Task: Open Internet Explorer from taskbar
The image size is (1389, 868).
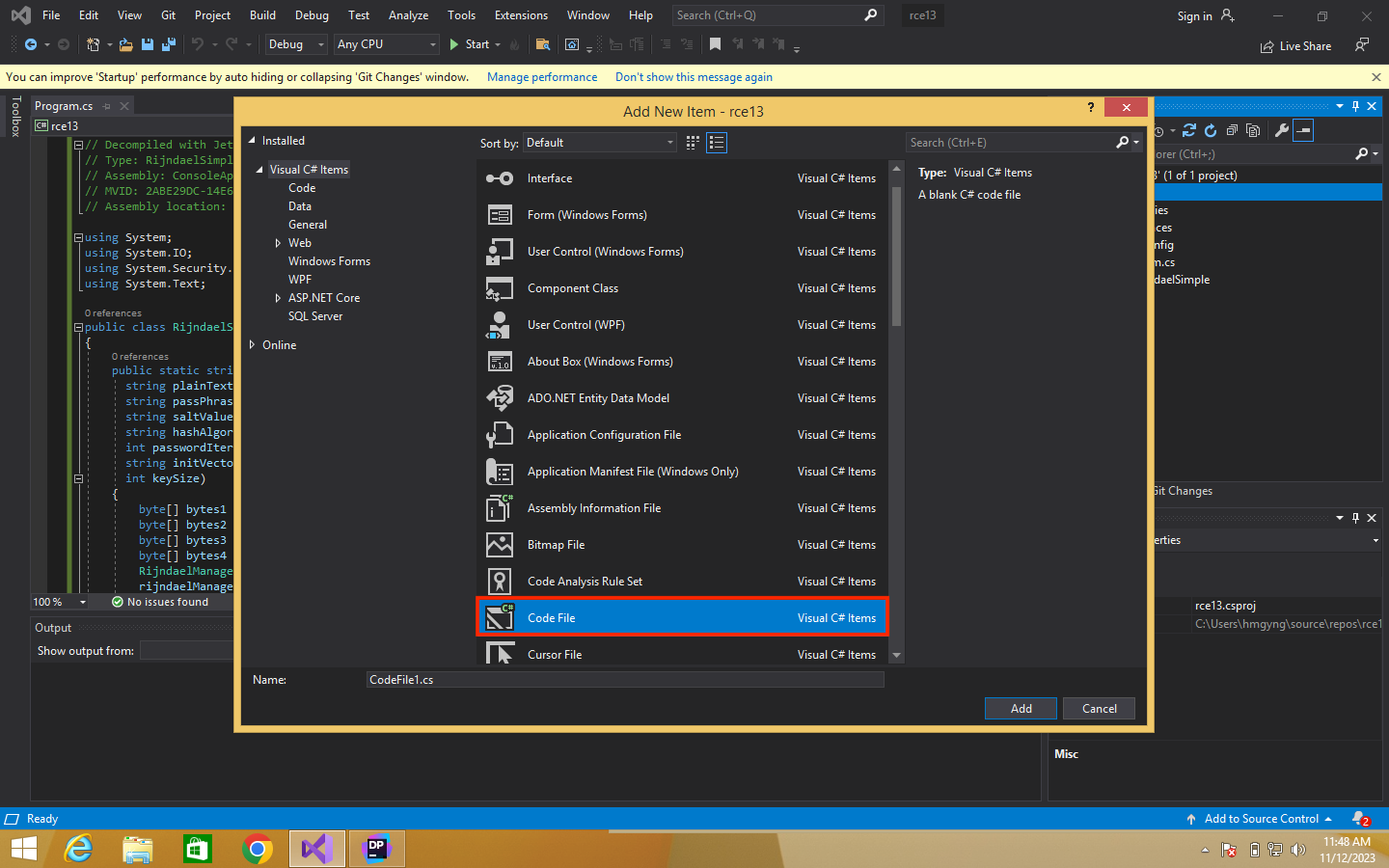Action: point(78,850)
